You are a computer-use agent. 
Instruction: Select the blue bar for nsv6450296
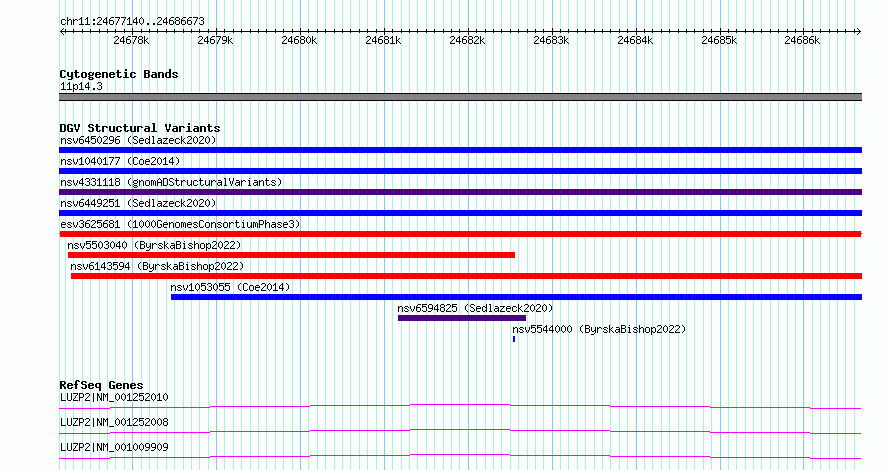(460, 150)
